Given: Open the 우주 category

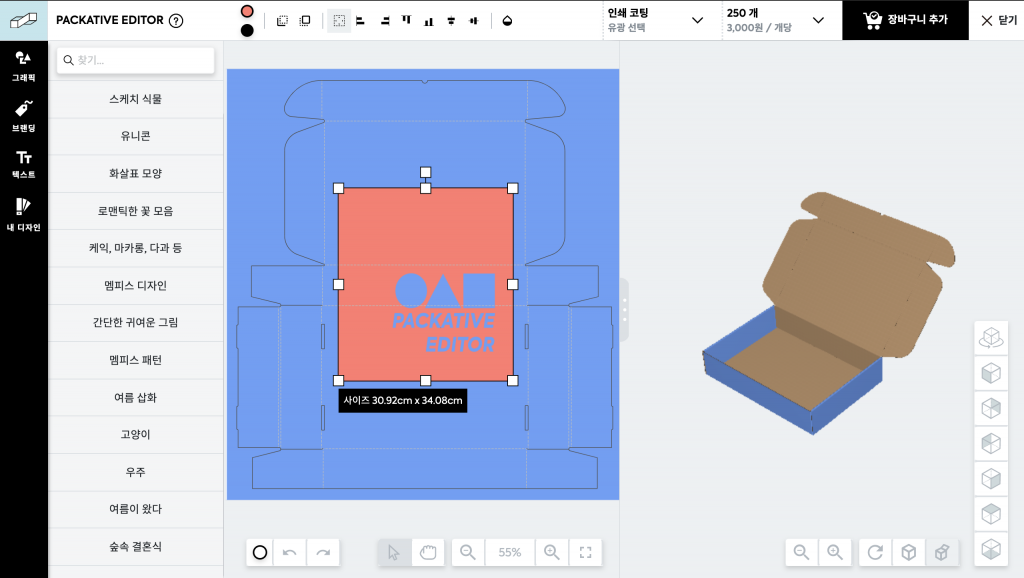Looking at the screenshot, I should [x=136, y=472].
